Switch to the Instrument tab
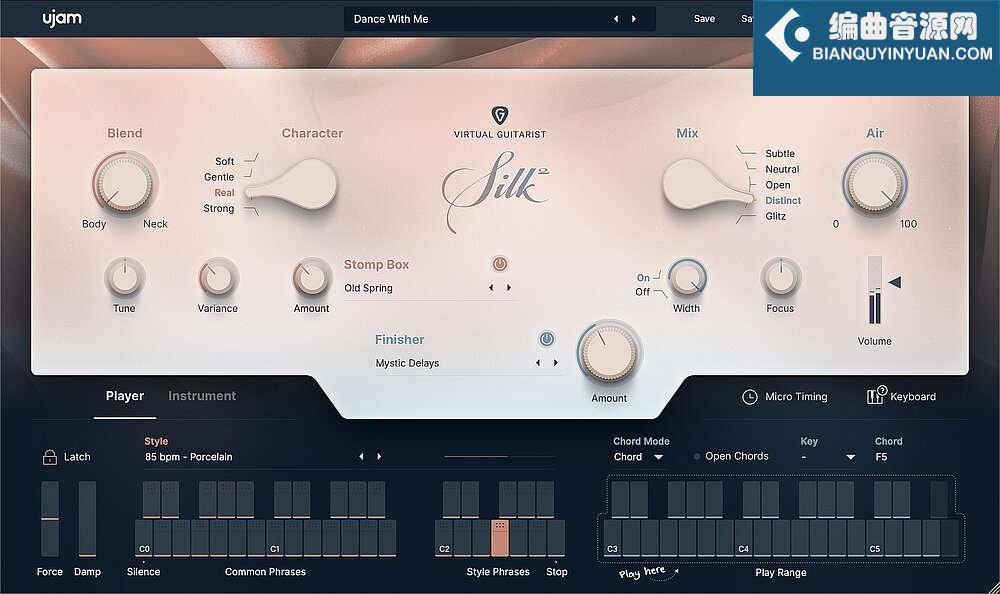This screenshot has height=594, width=1000. click(202, 396)
